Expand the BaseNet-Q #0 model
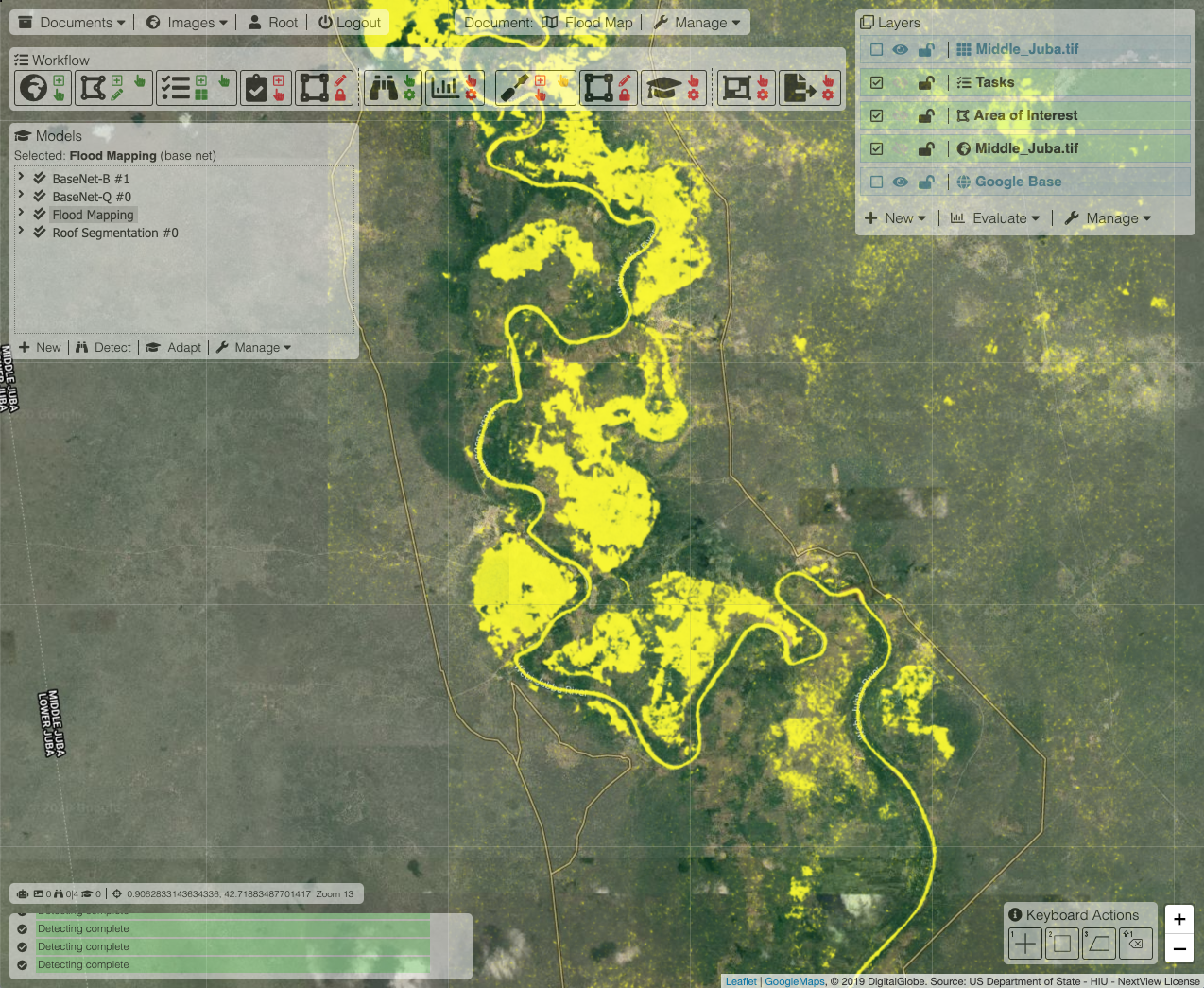The width and height of the screenshot is (1204, 988). (x=21, y=195)
